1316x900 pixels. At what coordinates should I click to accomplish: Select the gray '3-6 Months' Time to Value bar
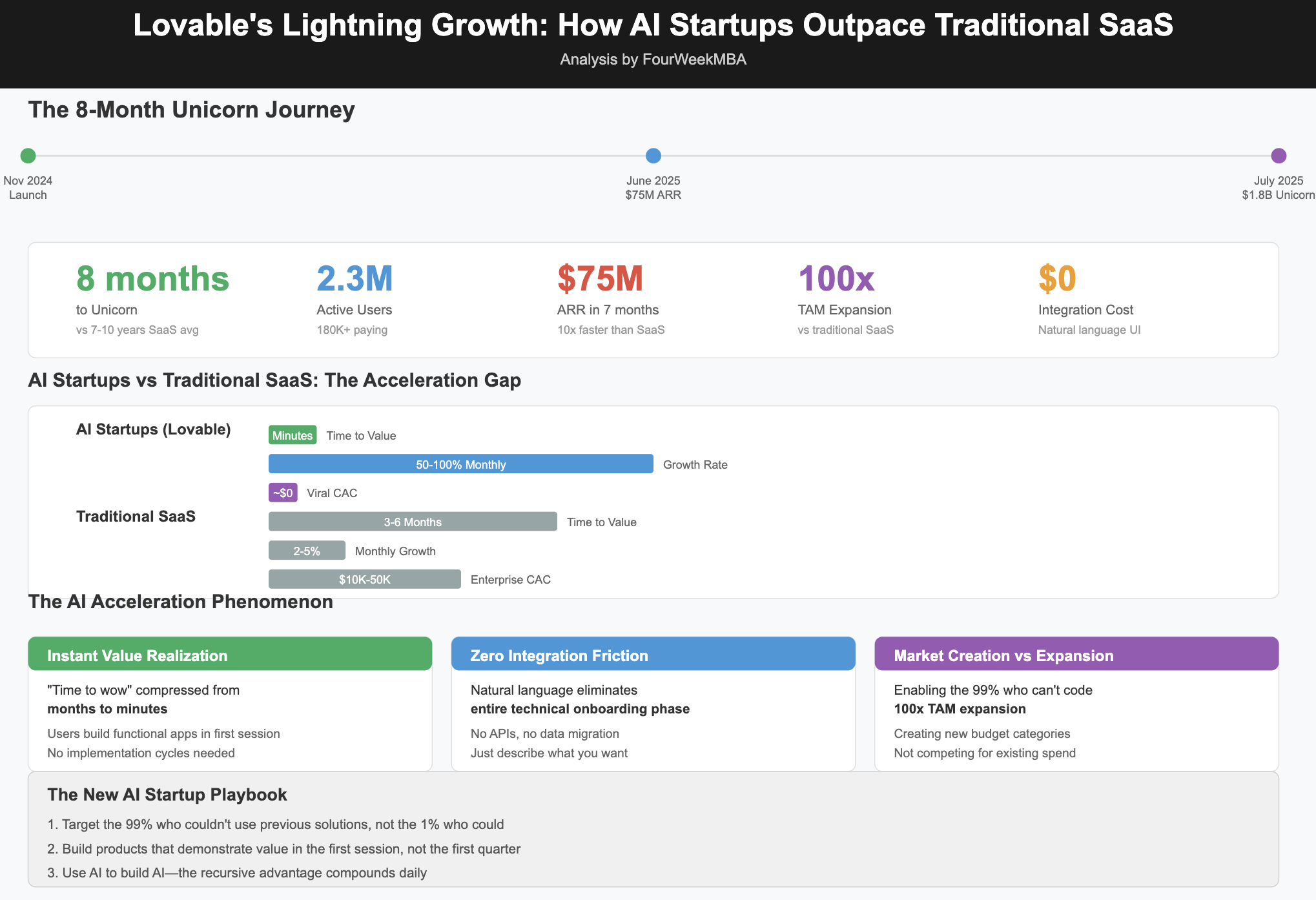[x=412, y=522]
